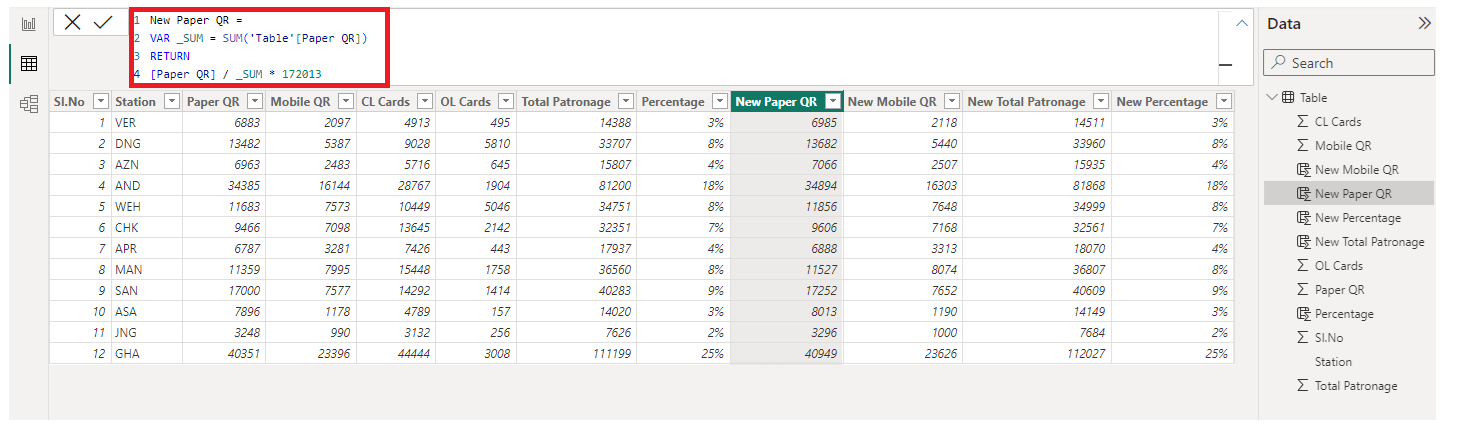Viewport: 1462px width, 428px height.
Task: Open OL Cards column filter dropdown
Action: pos(506,102)
